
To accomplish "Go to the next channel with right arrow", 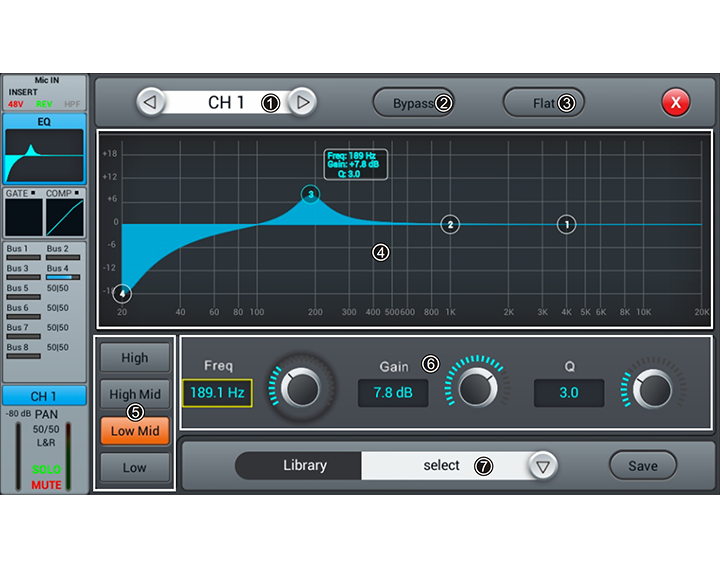I will click(x=302, y=102).
